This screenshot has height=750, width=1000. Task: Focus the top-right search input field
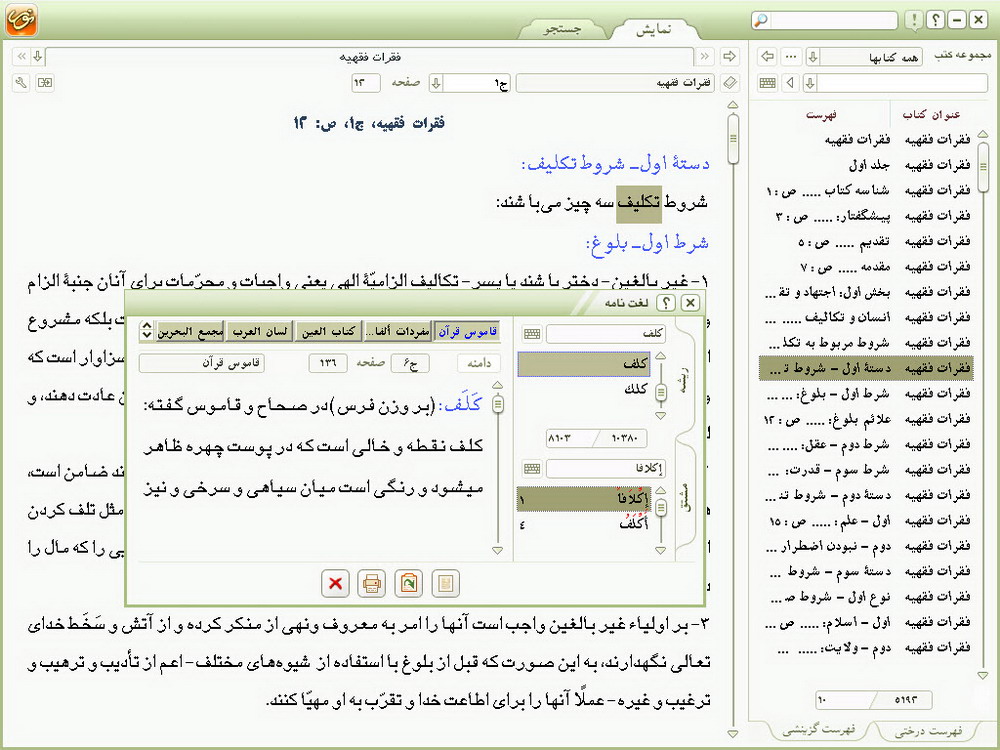832,20
